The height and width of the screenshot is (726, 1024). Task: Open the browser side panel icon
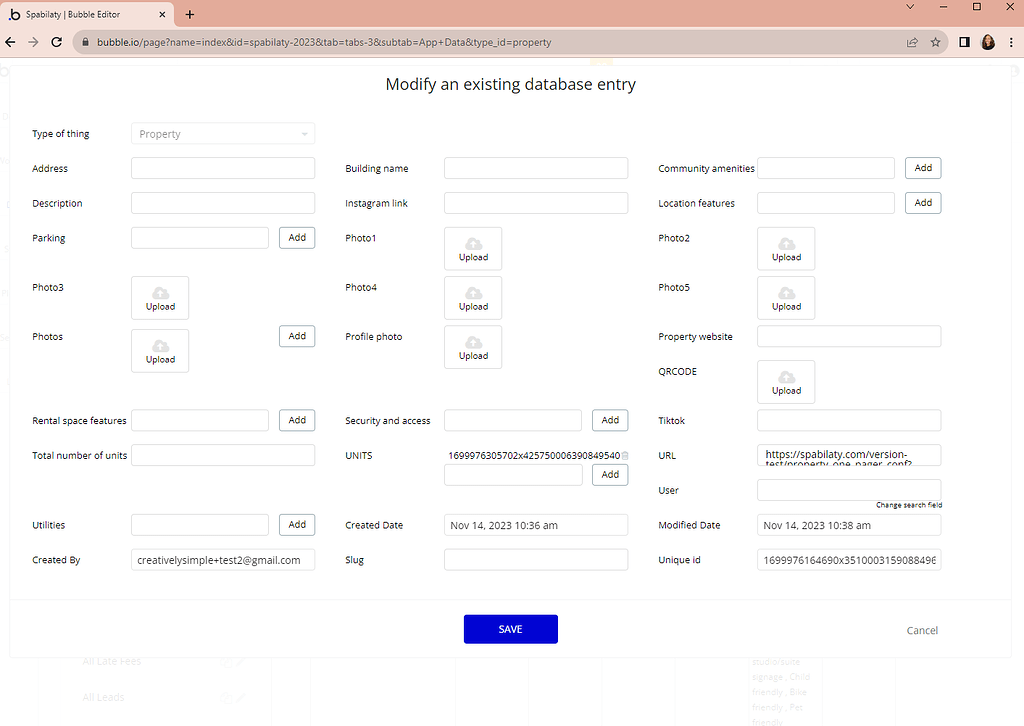coord(963,42)
